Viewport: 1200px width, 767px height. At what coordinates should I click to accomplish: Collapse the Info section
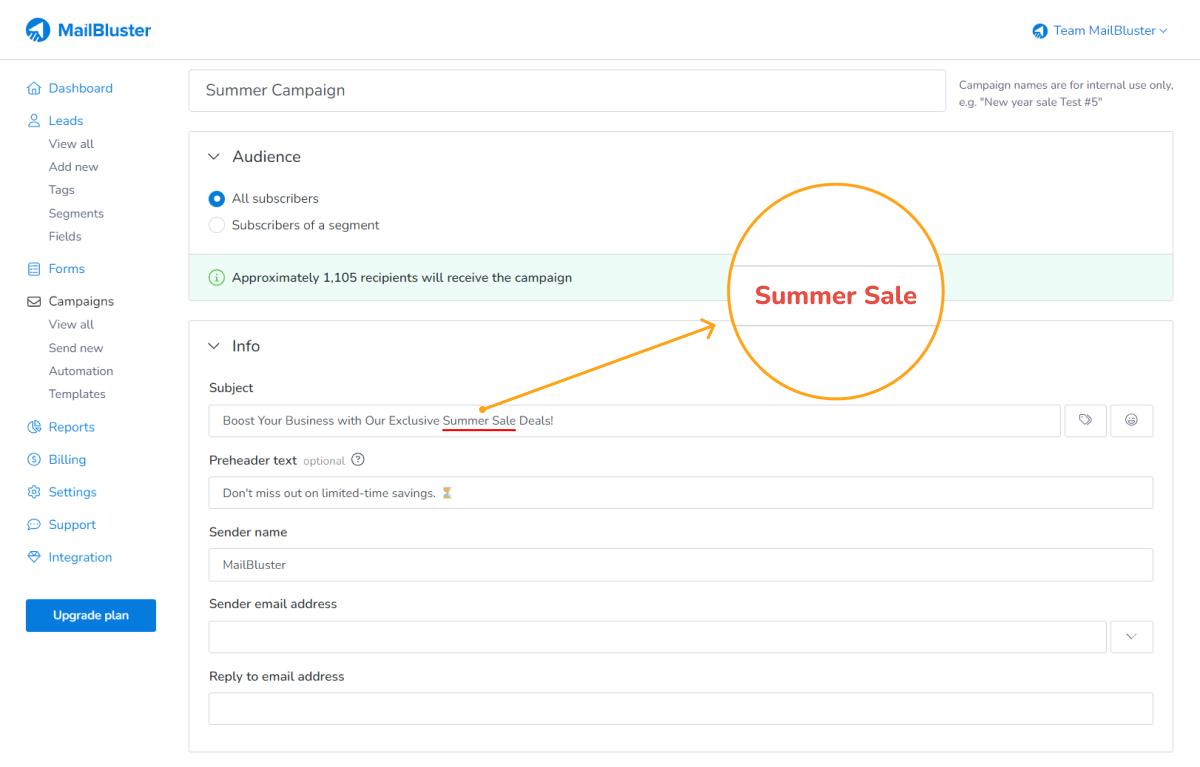[x=213, y=346]
